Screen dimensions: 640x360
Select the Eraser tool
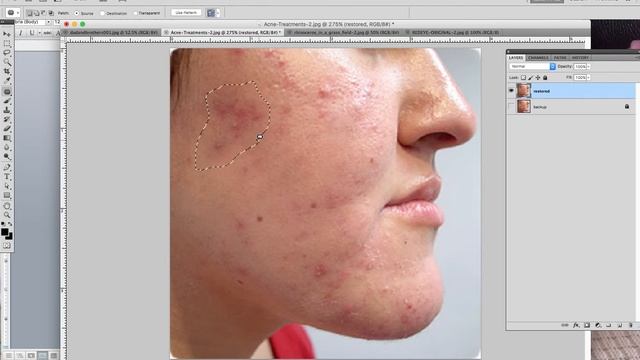click(7, 129)
